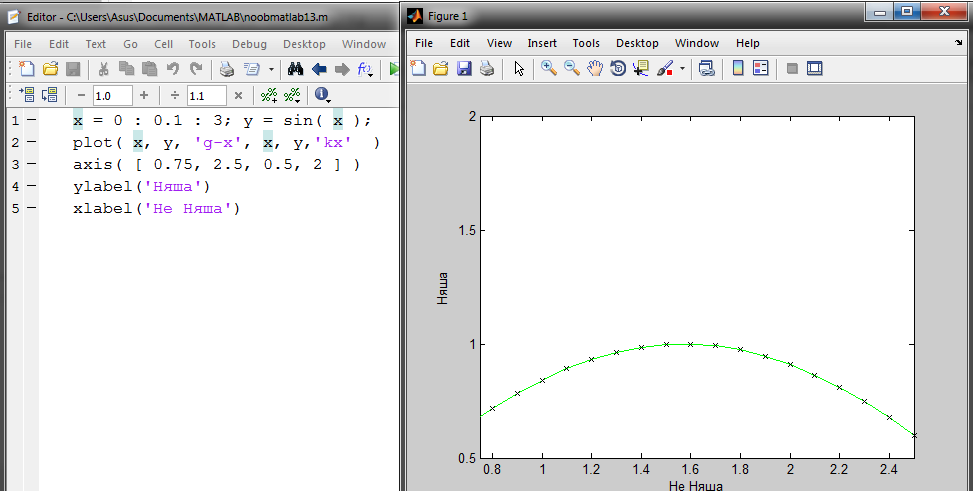Screen dimensions: 973x491
Task: Toggle the Zoom In tool
Action: click(x=549, y=68)
